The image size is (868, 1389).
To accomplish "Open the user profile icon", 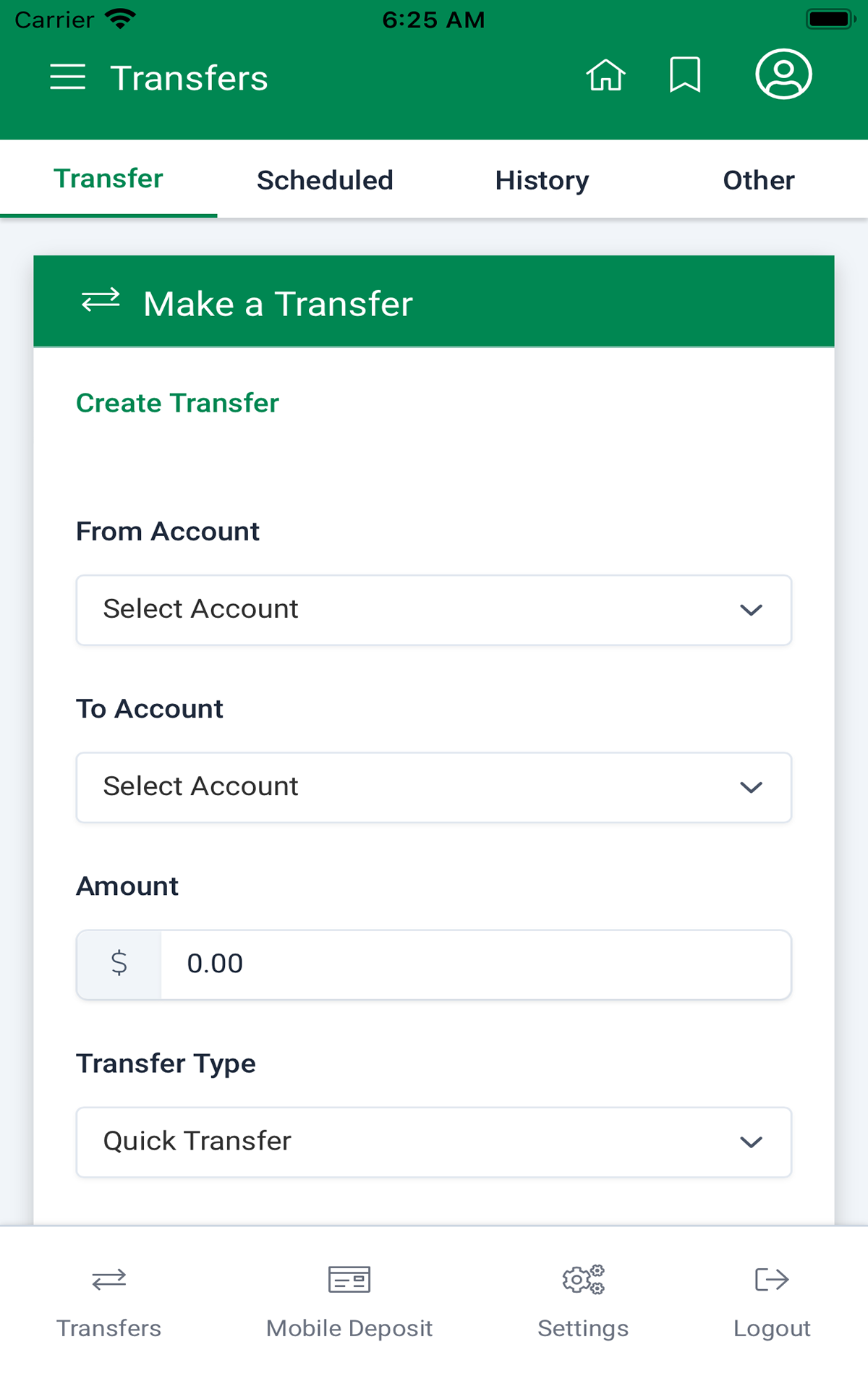I will coord(783,74).
